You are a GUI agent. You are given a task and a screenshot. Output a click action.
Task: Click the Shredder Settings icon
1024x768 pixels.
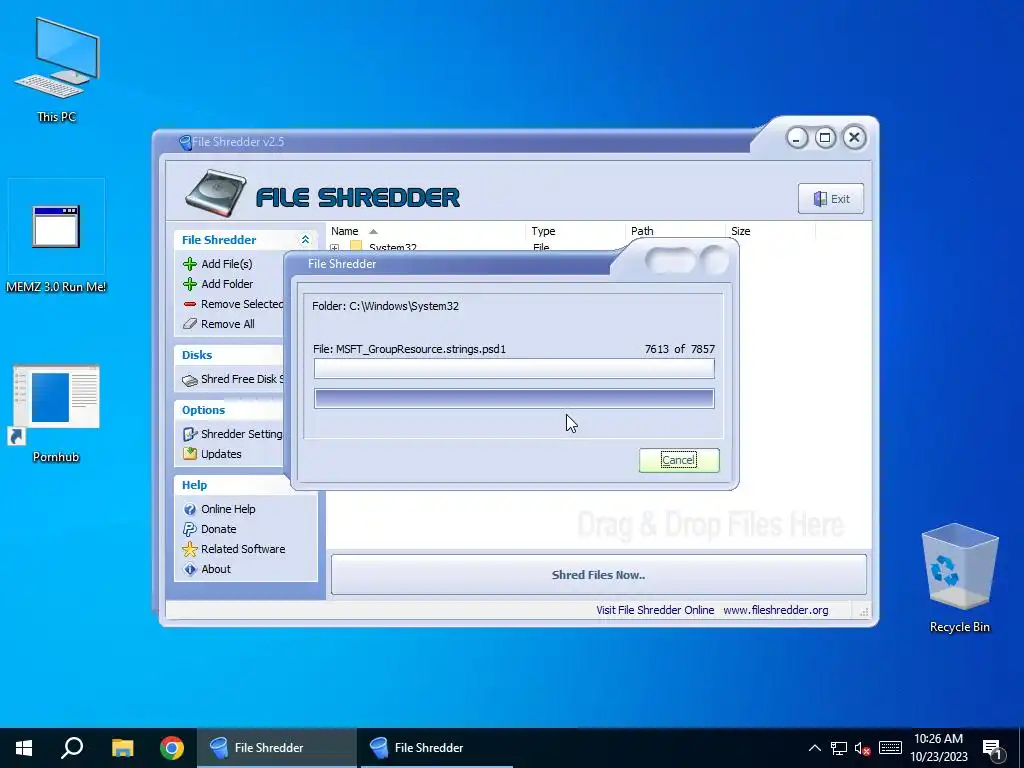[x=190, y=434]
